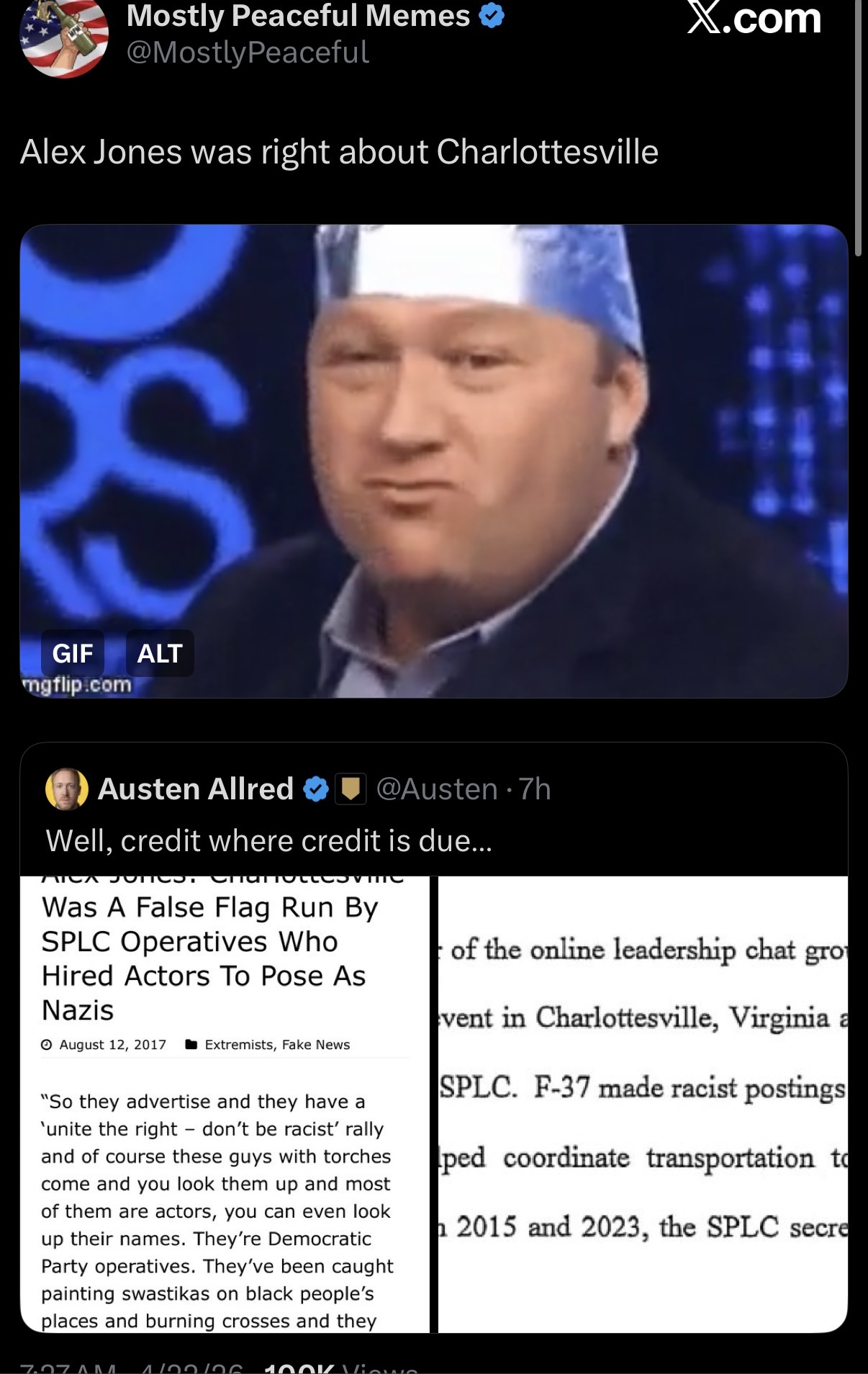Image resolution: width=868 pixels, height=1374 pixels.
Task: Click the tweet text about Charlottesville
Action: tap(339, 152)
